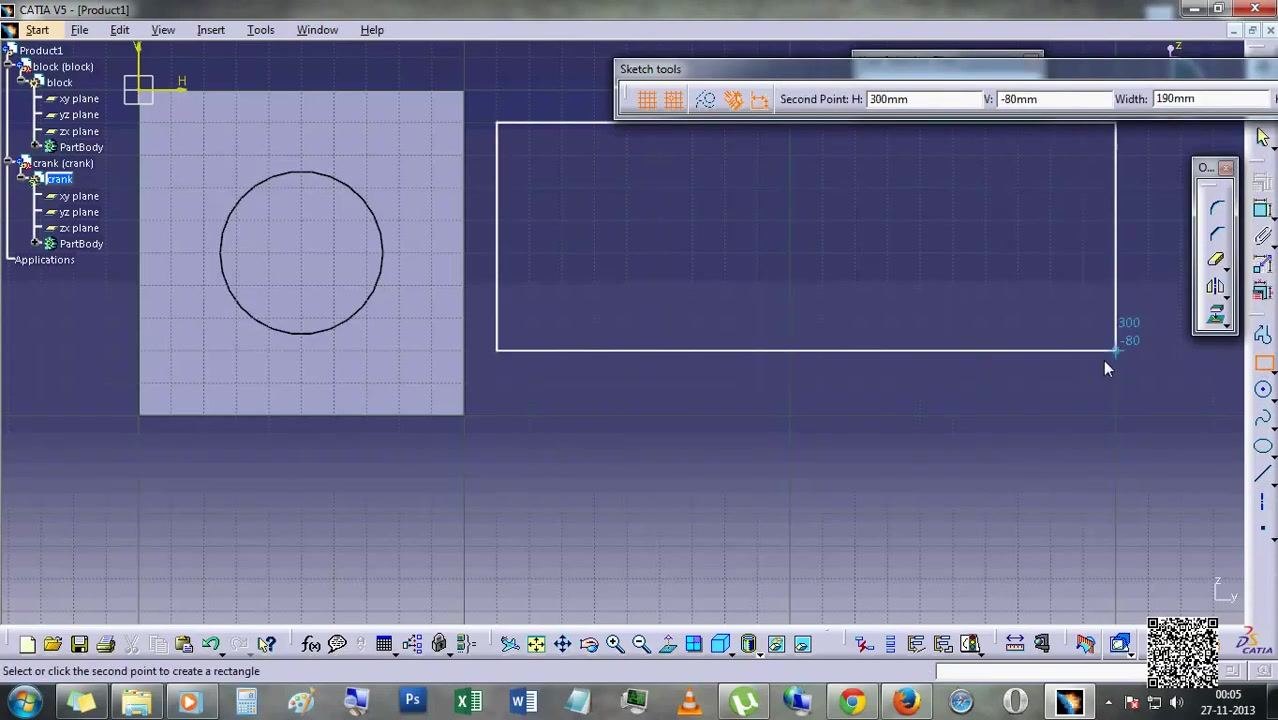Image resolution: width=1278 pixels, height=720 pixels.
Task: Toggle Snap to Point in Sketch tools
Action: 674,99
